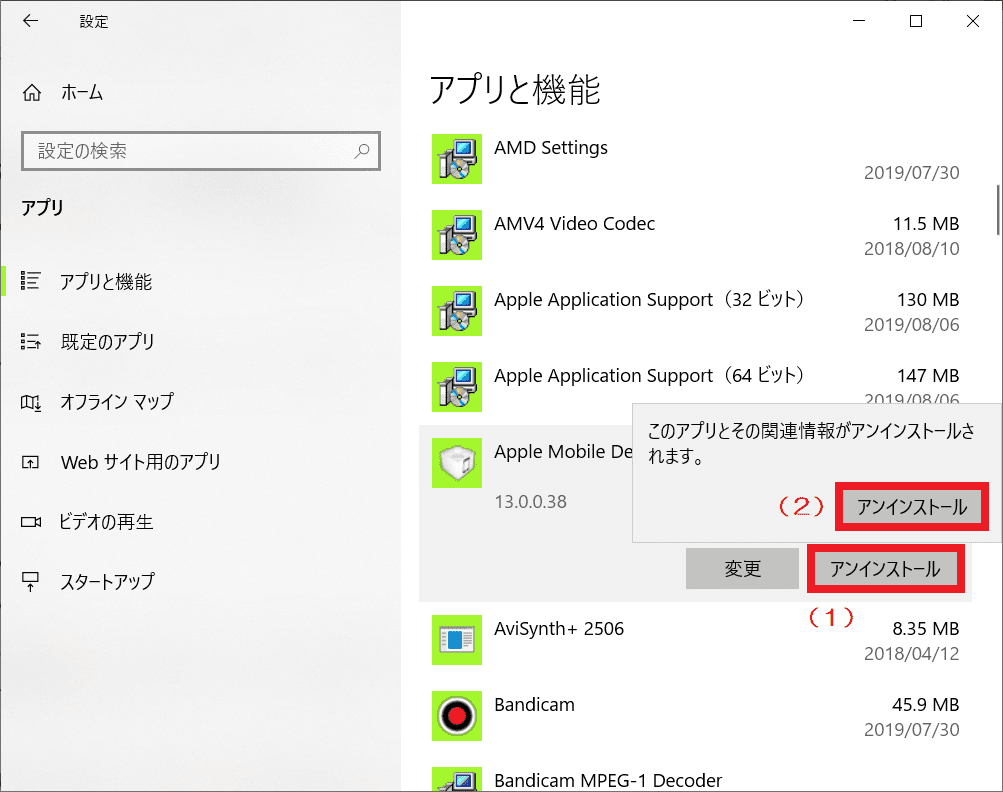
Task: Click the 11.5 MB size value
Action: pyautogui.click(x=926, y=224)
